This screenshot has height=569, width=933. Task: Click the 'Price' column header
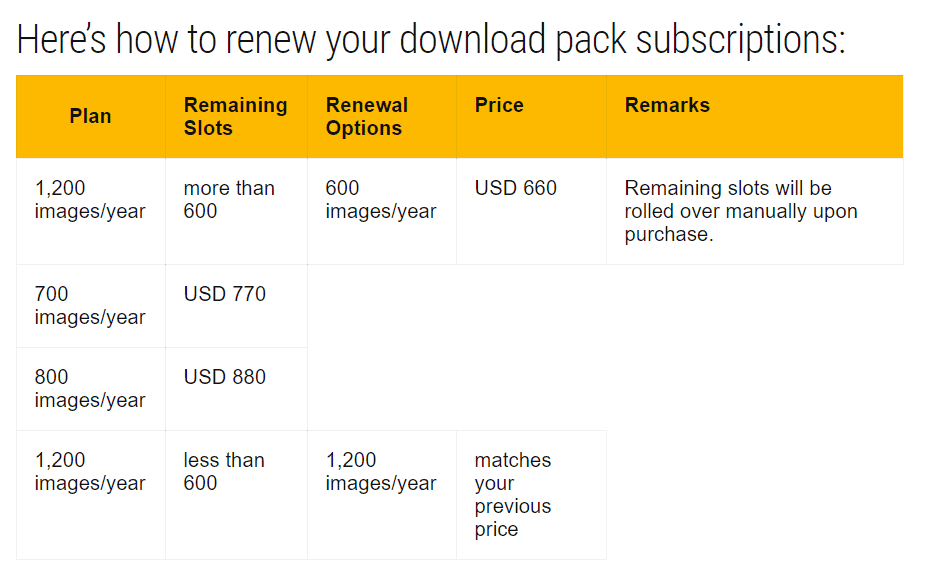[499, 105]
